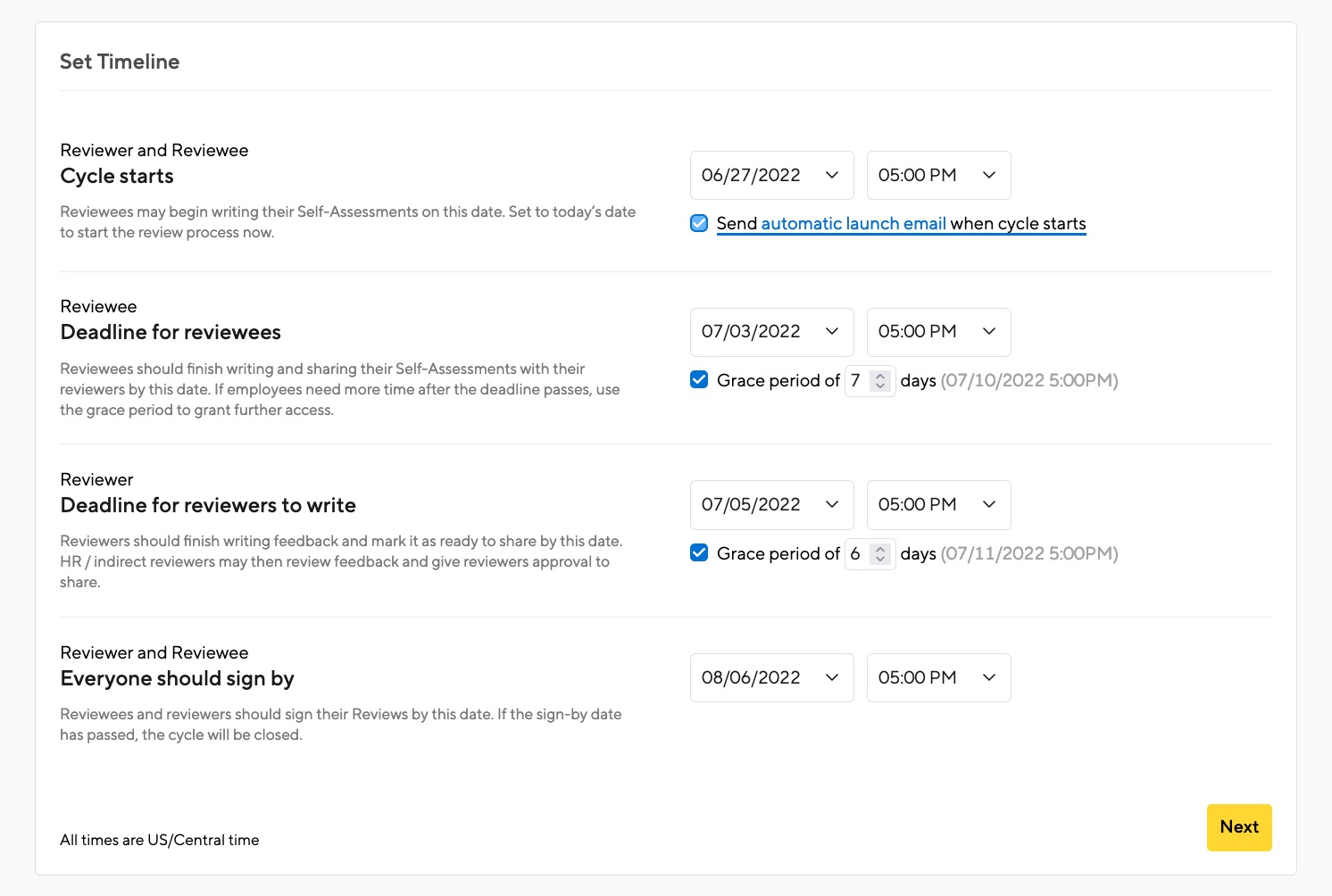Click the automatic launch email link
1332x896 pixels.
(853, 223)
